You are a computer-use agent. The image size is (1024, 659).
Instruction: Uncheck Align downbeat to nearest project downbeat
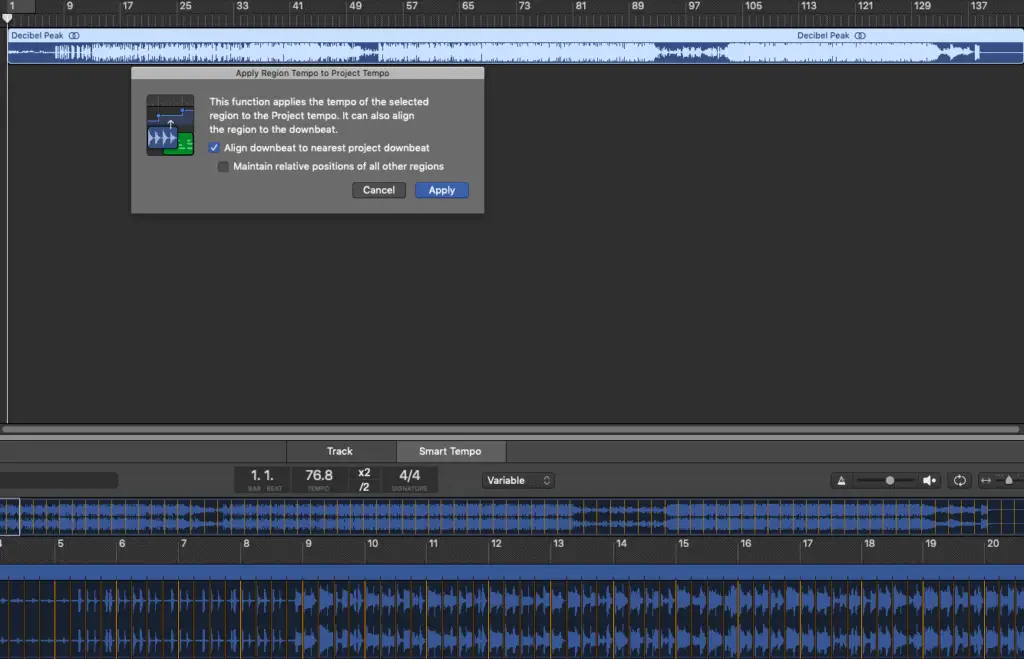tap(214, 148)
